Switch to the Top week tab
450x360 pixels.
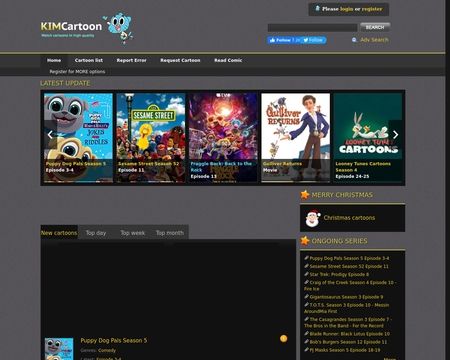pos(133,233)
